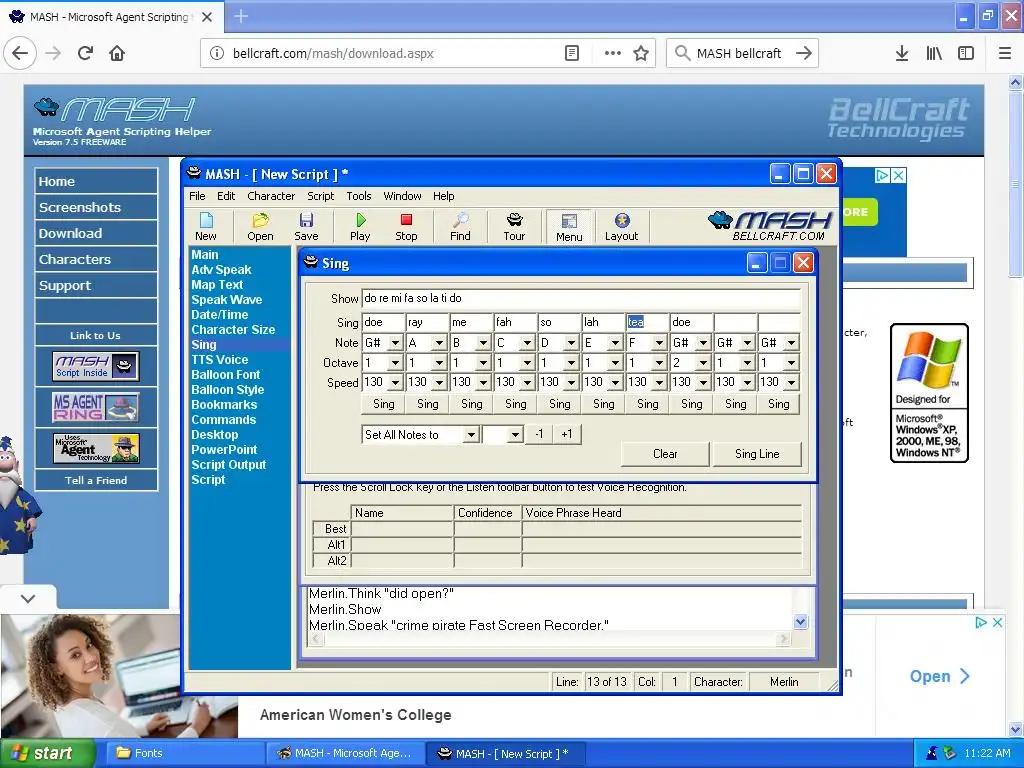Expand the last Speed dropdown in row
The image size is (1024, 768).
tap(791, 382)
